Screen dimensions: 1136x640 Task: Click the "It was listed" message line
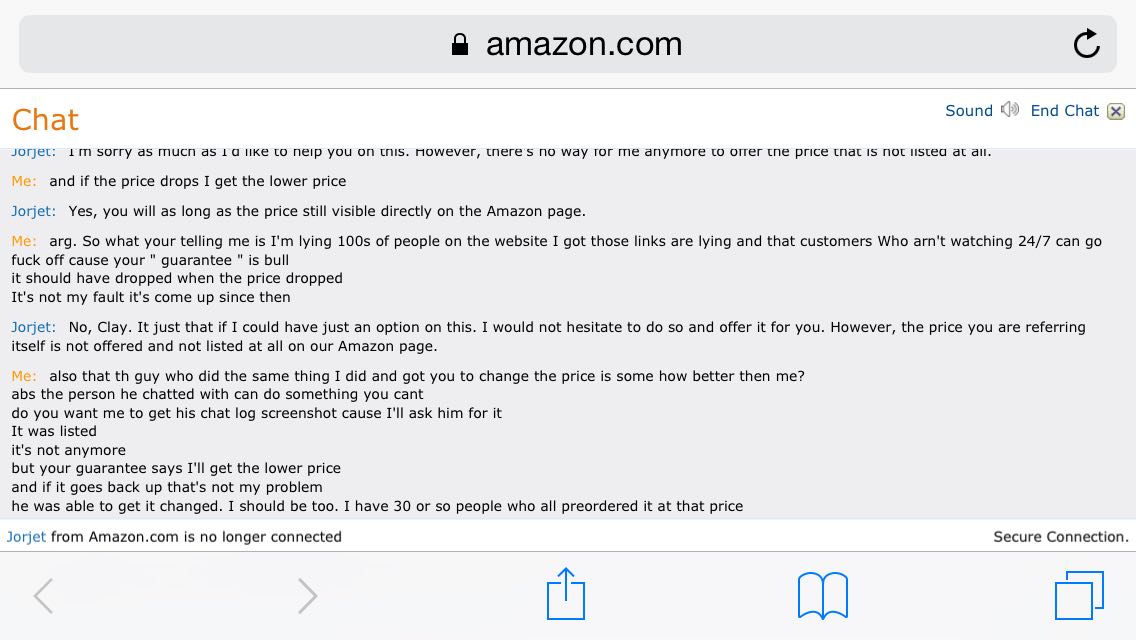(x=54, y=431)
